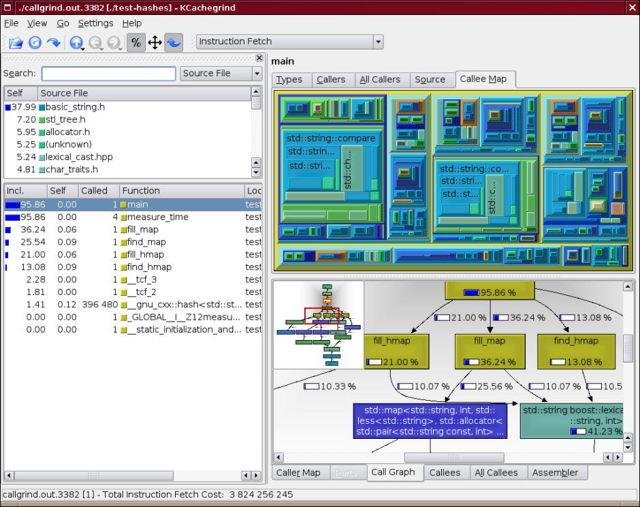
Task: Open the View menu
Action: pos(37,23)
